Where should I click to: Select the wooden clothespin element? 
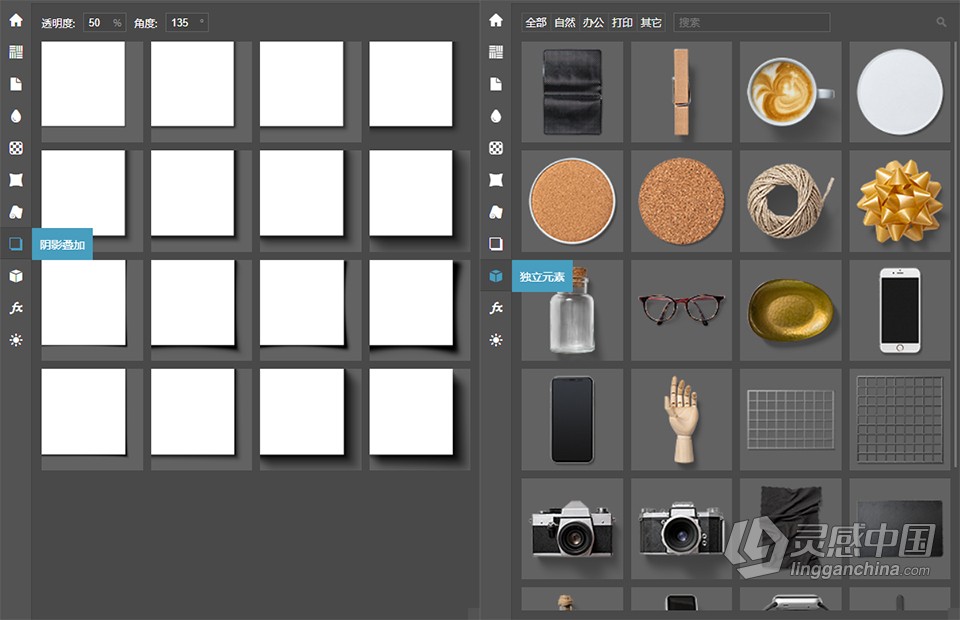[681, 92]
